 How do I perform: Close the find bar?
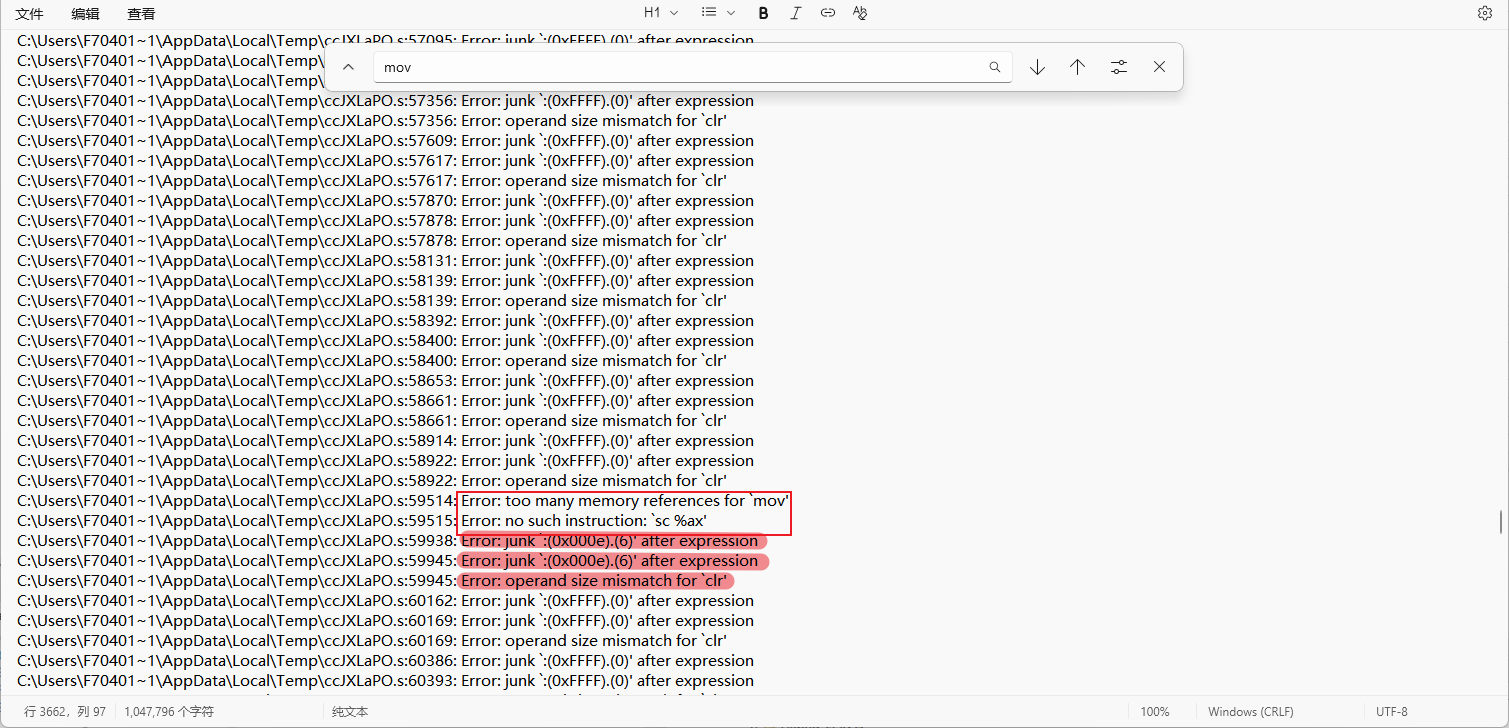coord(1159,67)
